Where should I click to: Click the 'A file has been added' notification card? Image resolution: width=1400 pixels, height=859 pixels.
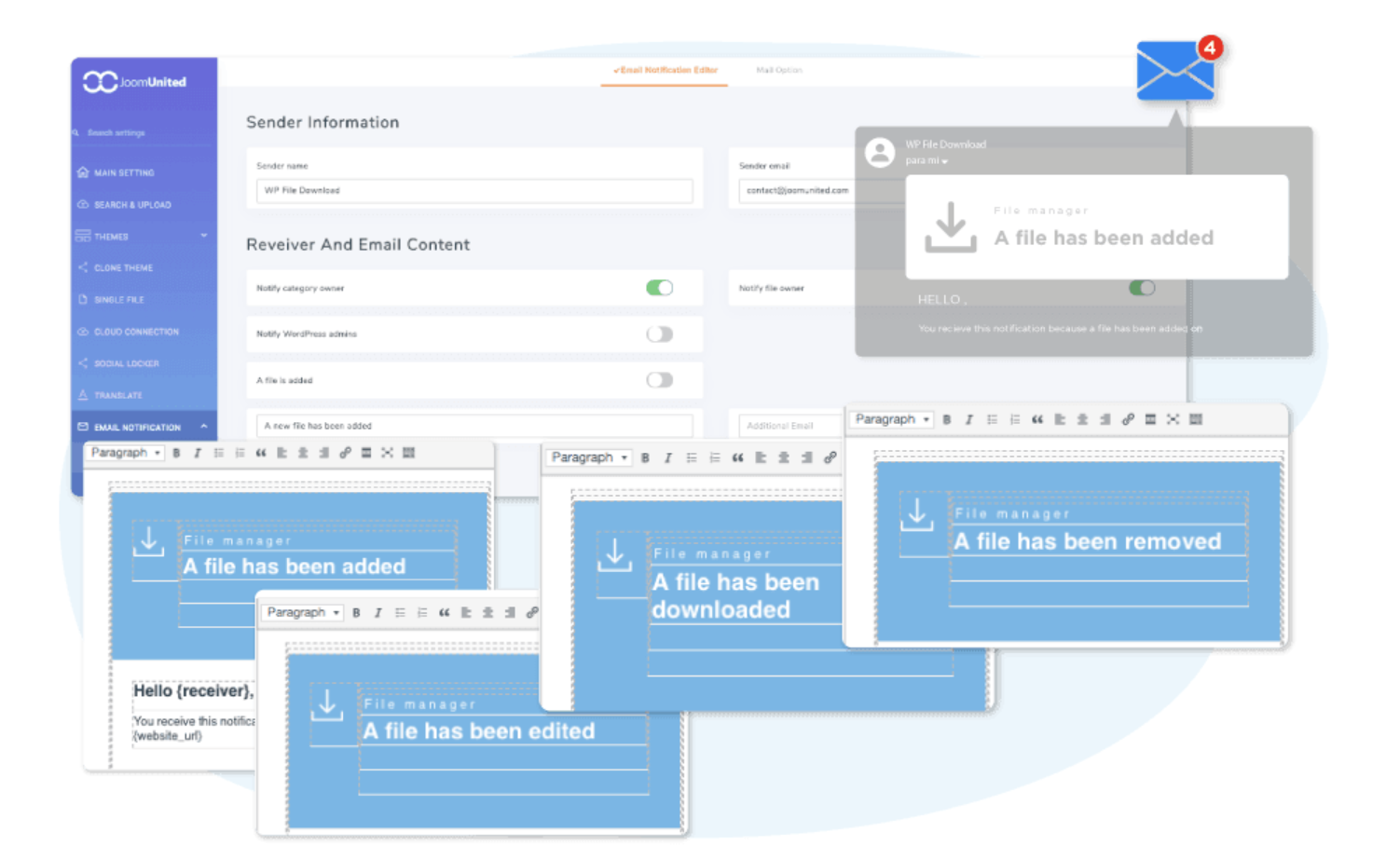(x=1097, y=227)
